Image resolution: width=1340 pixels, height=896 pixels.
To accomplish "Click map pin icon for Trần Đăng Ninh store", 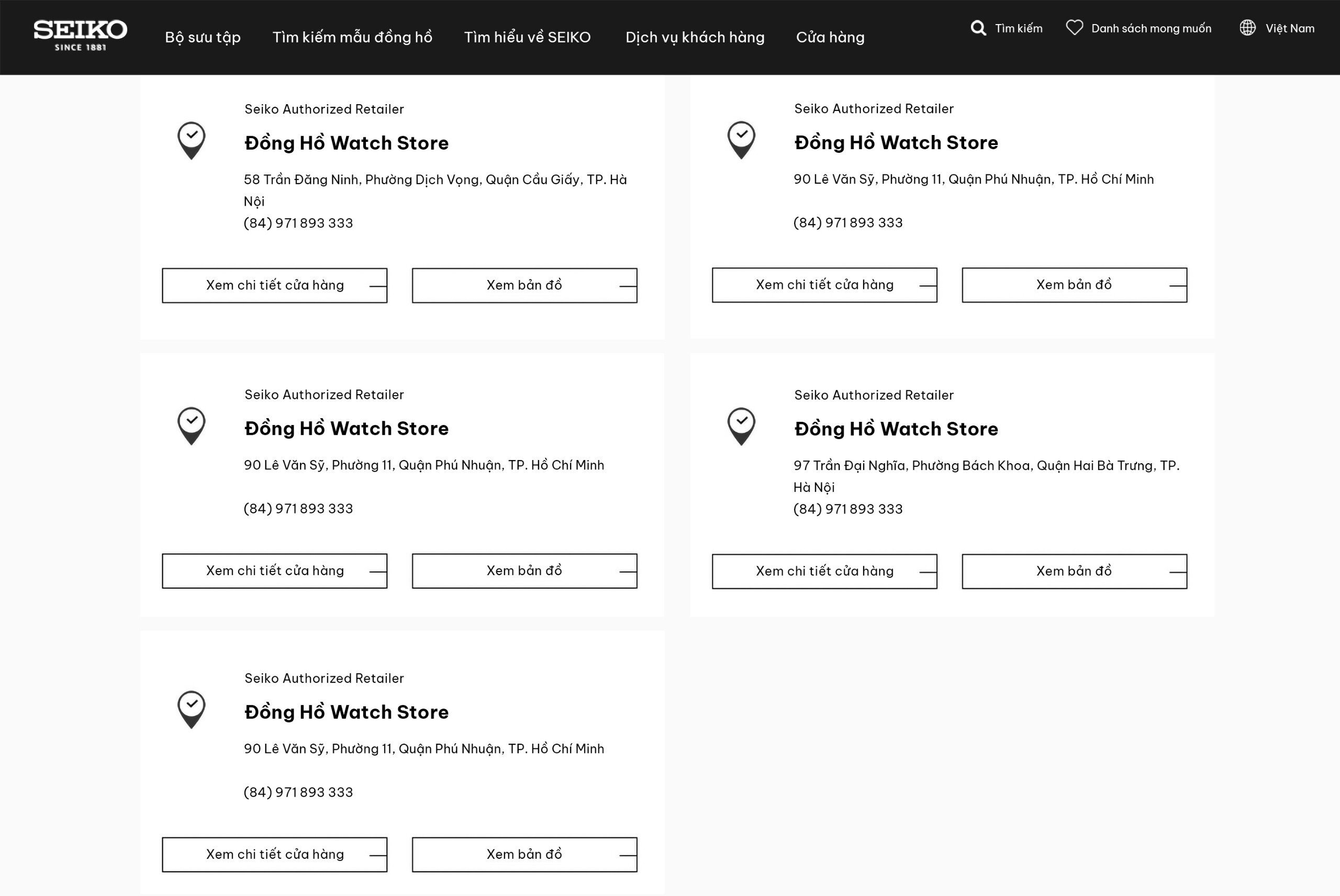I will [x=192, y=140].
